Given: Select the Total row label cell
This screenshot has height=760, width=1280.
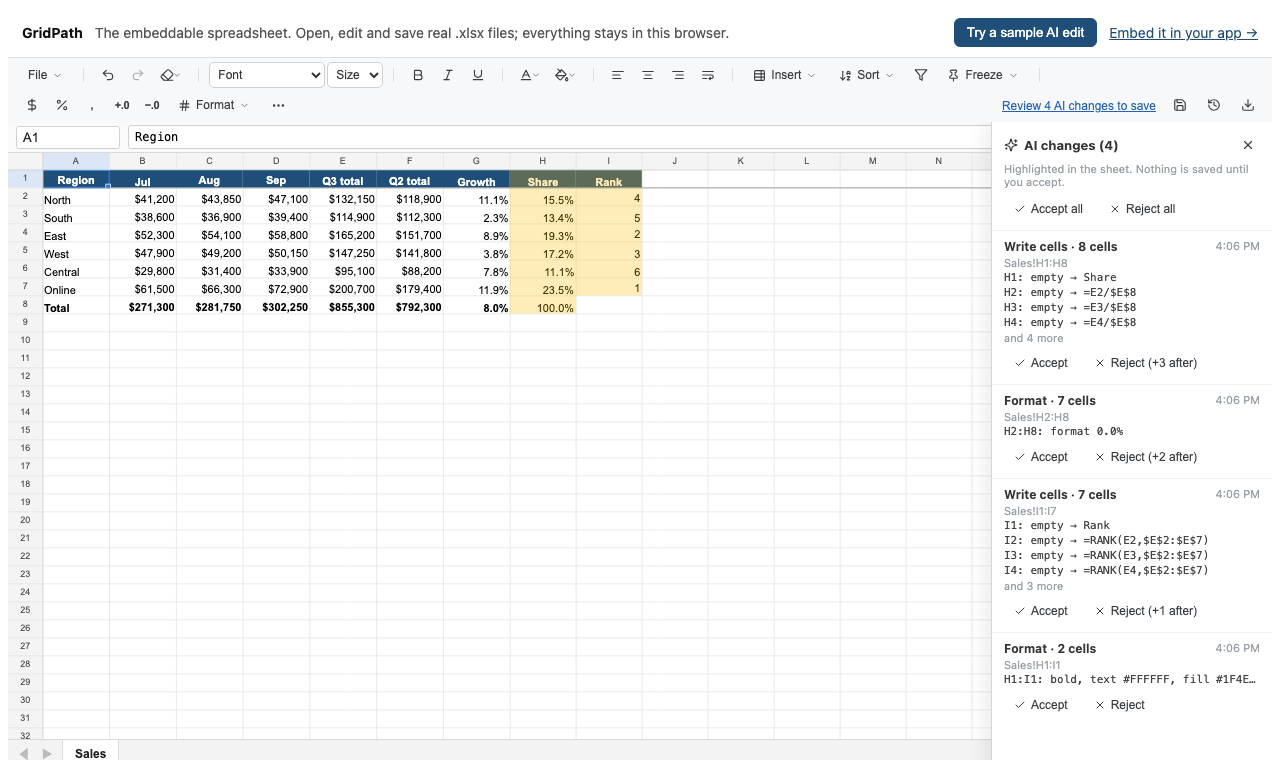Looking at the screenshot, I should pyautogui.click(x=76, y=307).
